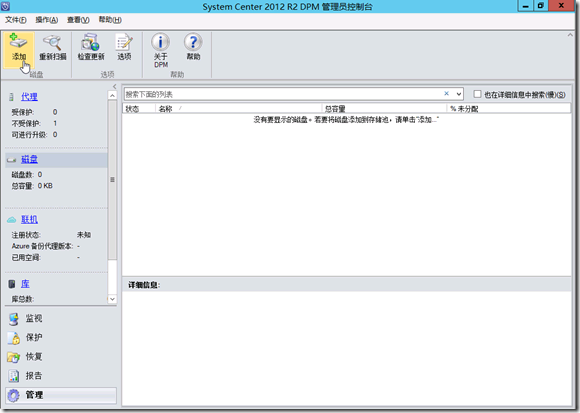Screen dimensions: 580x413
Task: Clear the search box with the X icon
Action: [x=446, y=94]
